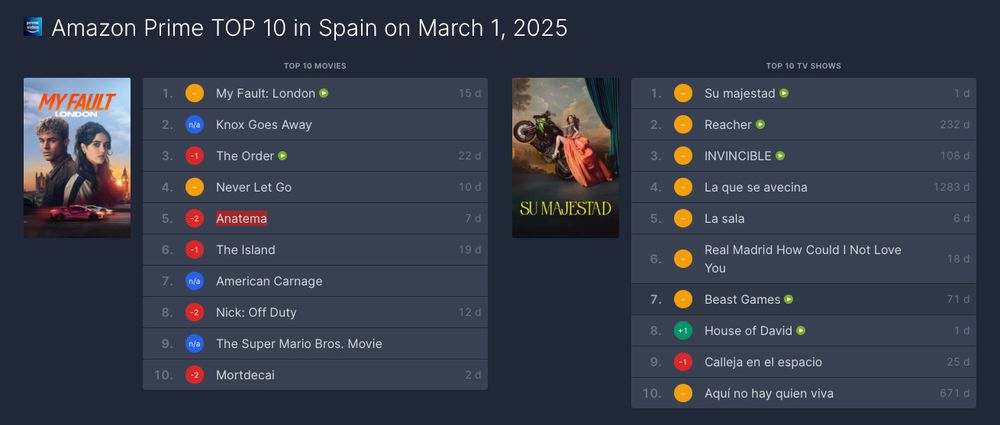
Task: Click green play icon beside House of David
Action: tap(801, 331)
